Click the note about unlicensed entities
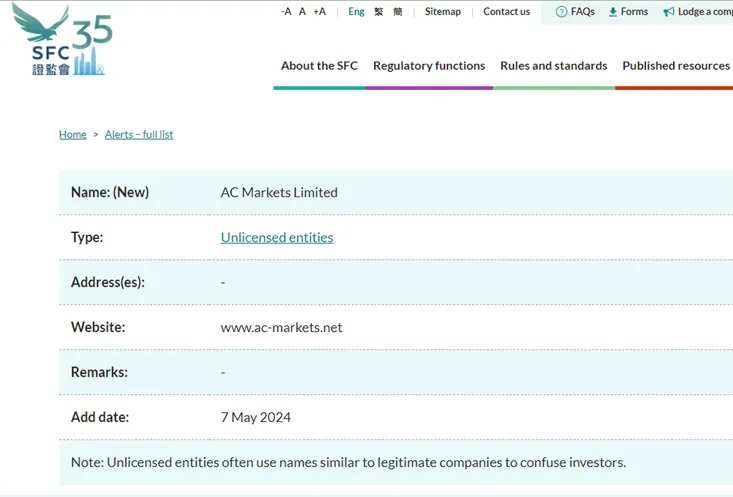This screenshot has width=733, height=497. click(x=348, y=462)
